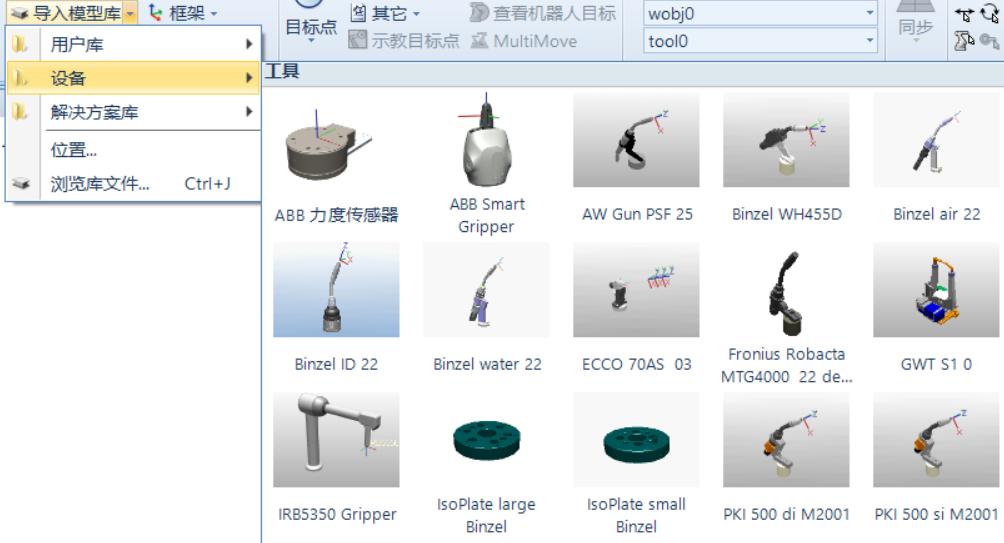Click the 同步 synchronize button
The height and width of the screenshot is (543, 1004).
tap(916, 22)
